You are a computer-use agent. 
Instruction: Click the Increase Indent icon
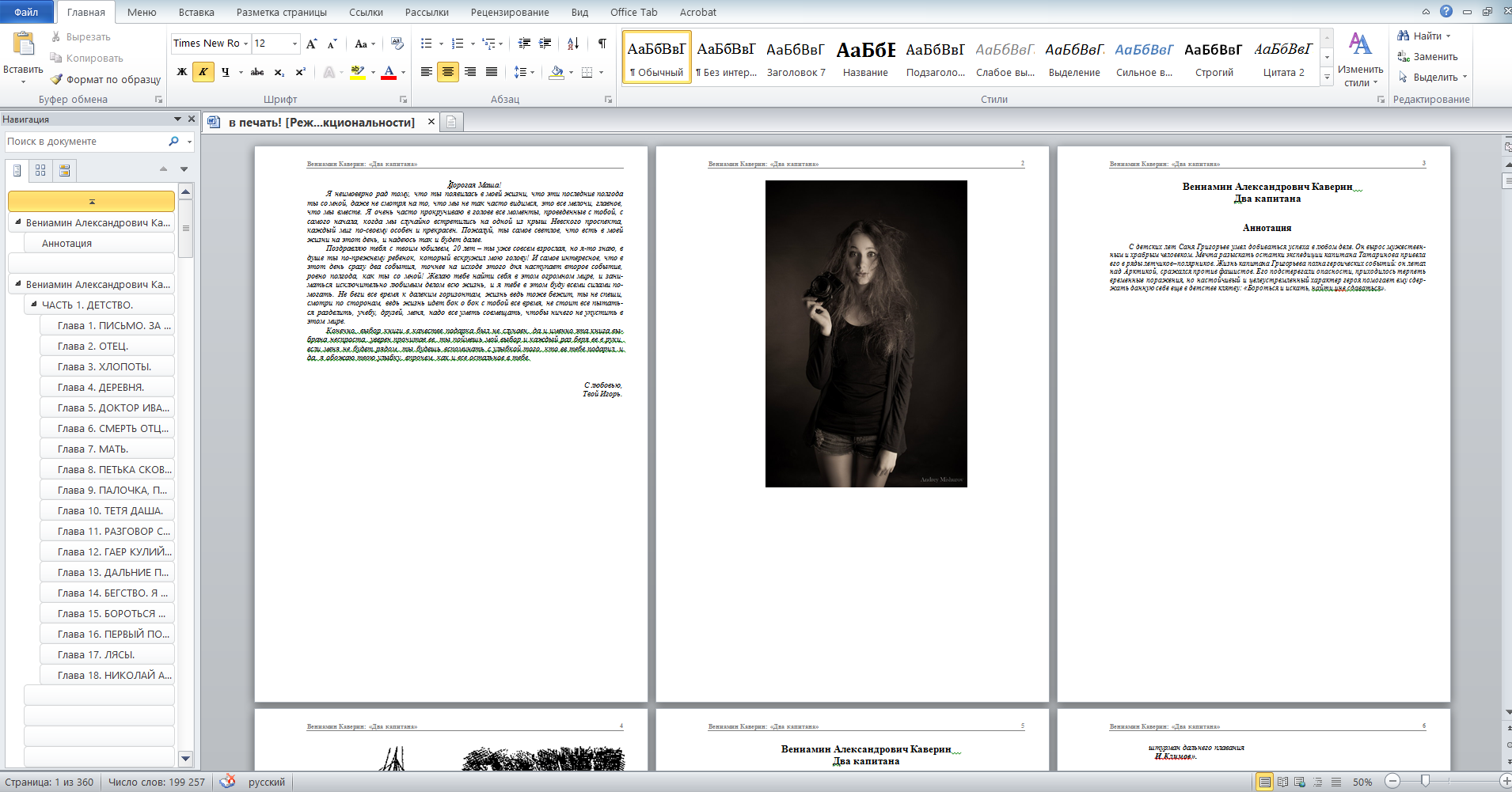tap(545, 44)
